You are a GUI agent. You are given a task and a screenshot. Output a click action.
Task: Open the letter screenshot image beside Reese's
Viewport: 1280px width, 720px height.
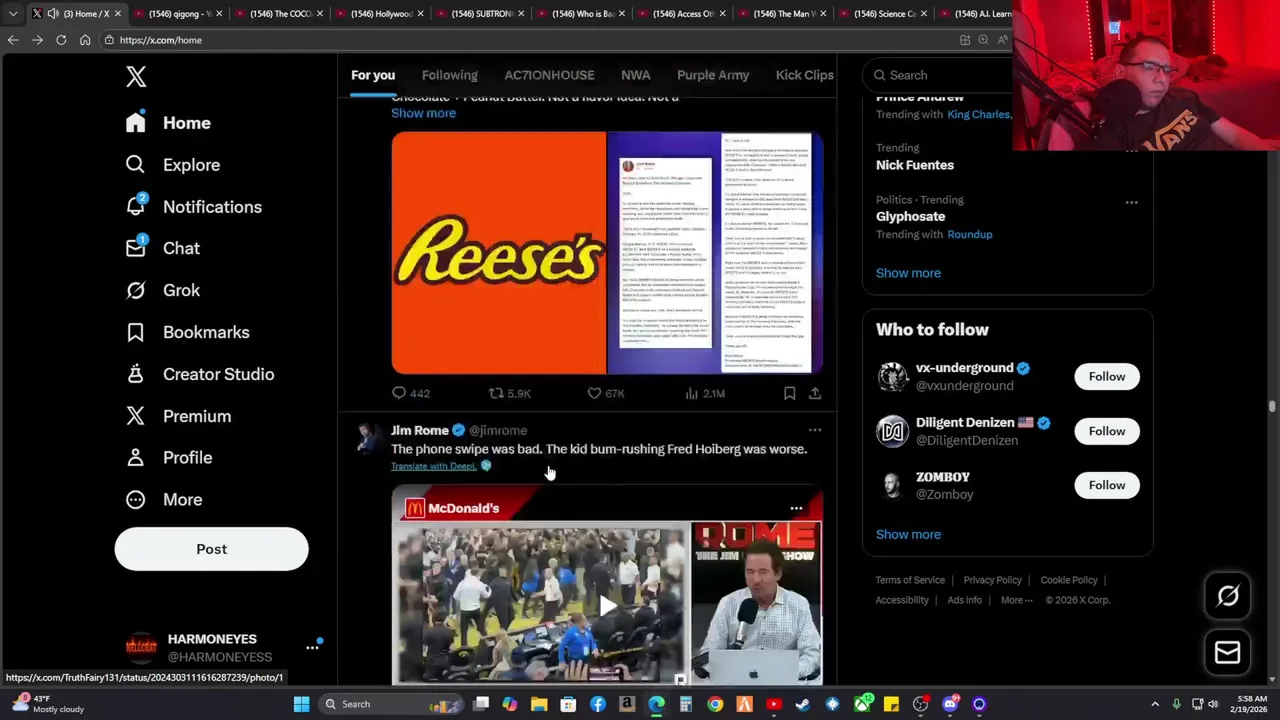[x=715, y=253]
